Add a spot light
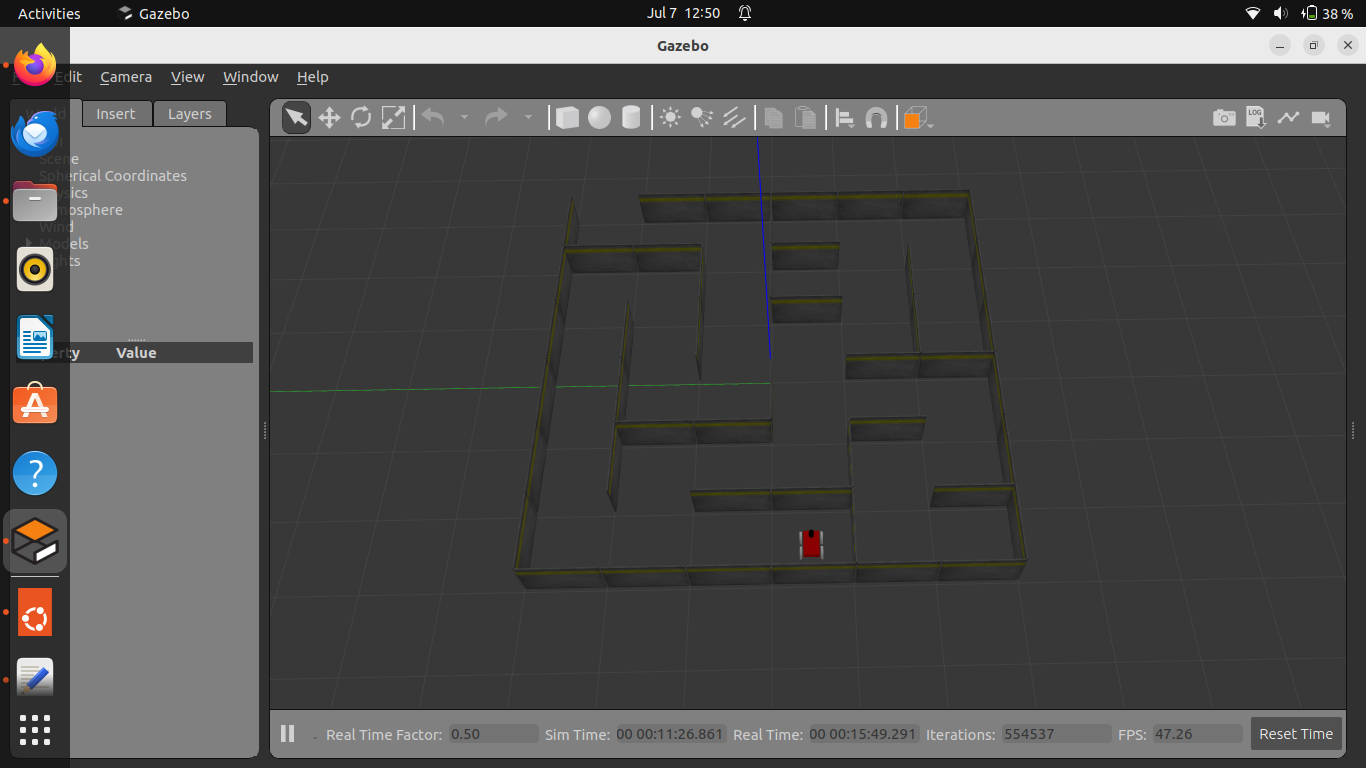The width and height of the screenshot is (1366, 768). (702, 118)
